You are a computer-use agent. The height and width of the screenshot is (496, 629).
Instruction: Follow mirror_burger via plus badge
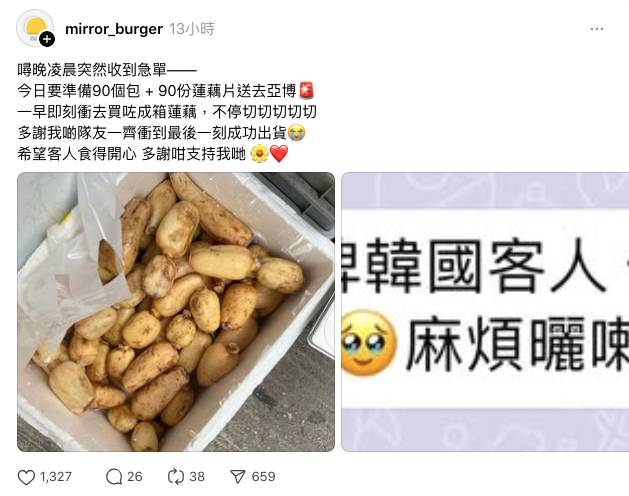coord(47,39)
